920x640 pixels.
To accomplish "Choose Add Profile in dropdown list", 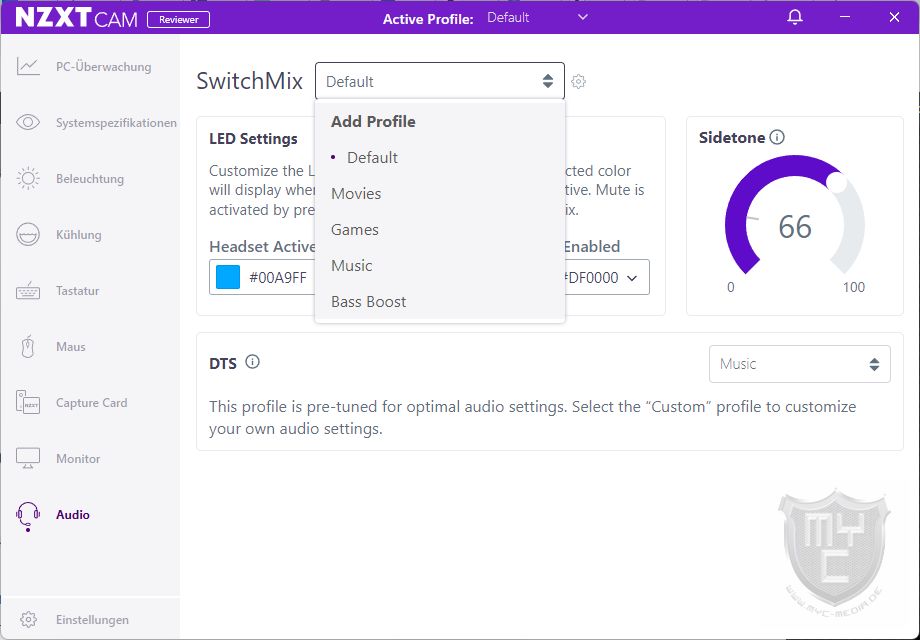I will point(373,121).
